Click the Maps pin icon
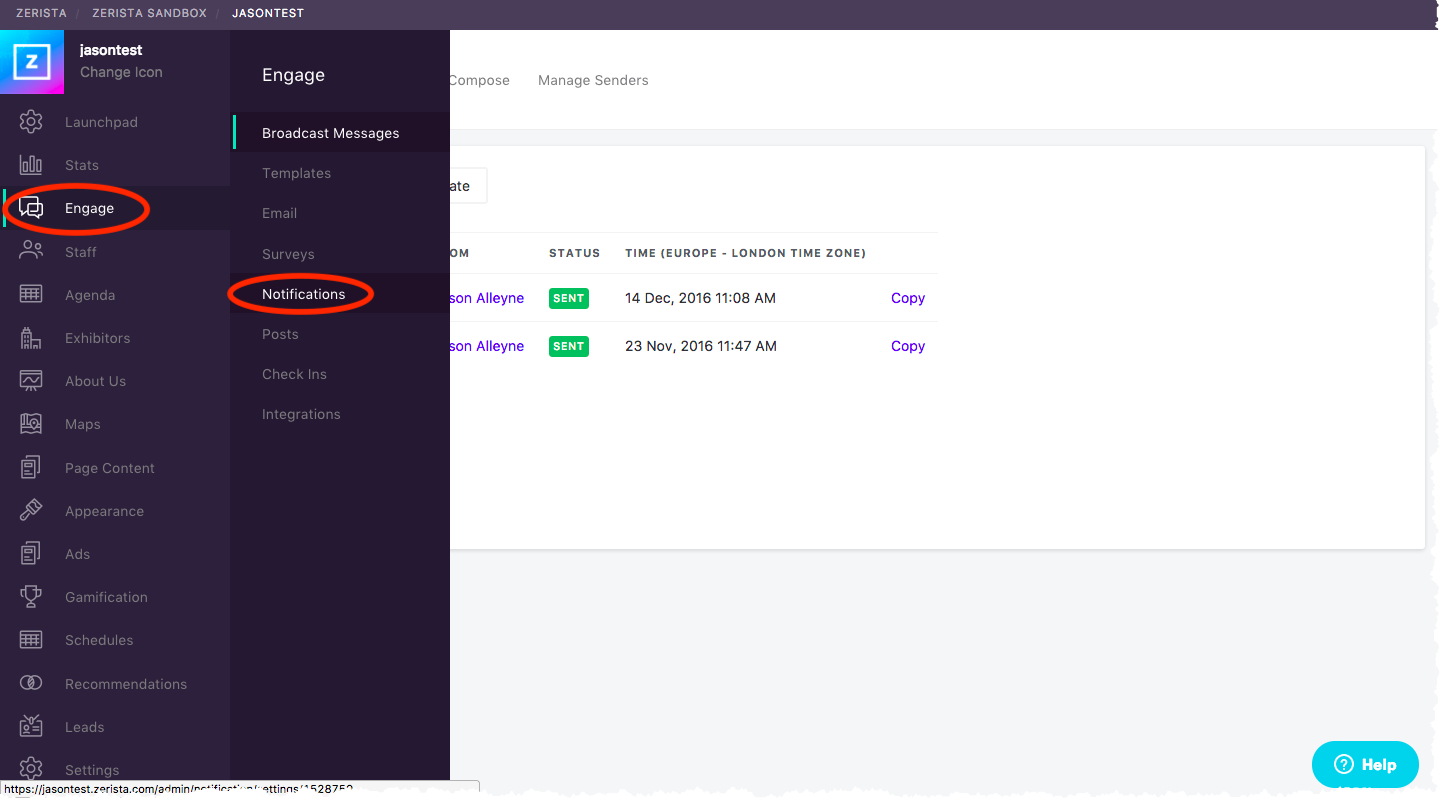1440x798 pixels. [x=31, y=424]
